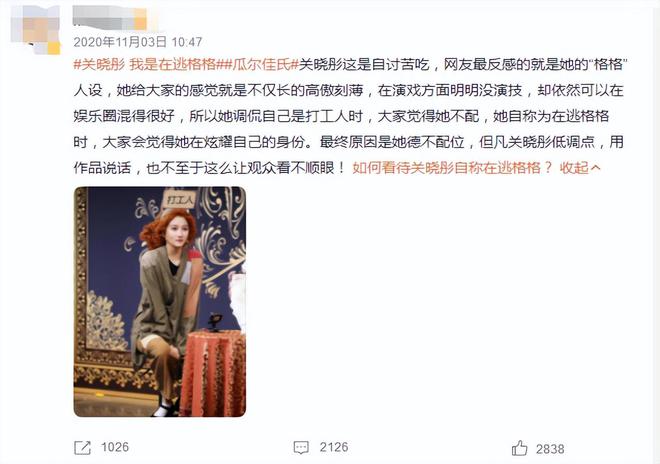Click the like count 2838

coord(550,449)
